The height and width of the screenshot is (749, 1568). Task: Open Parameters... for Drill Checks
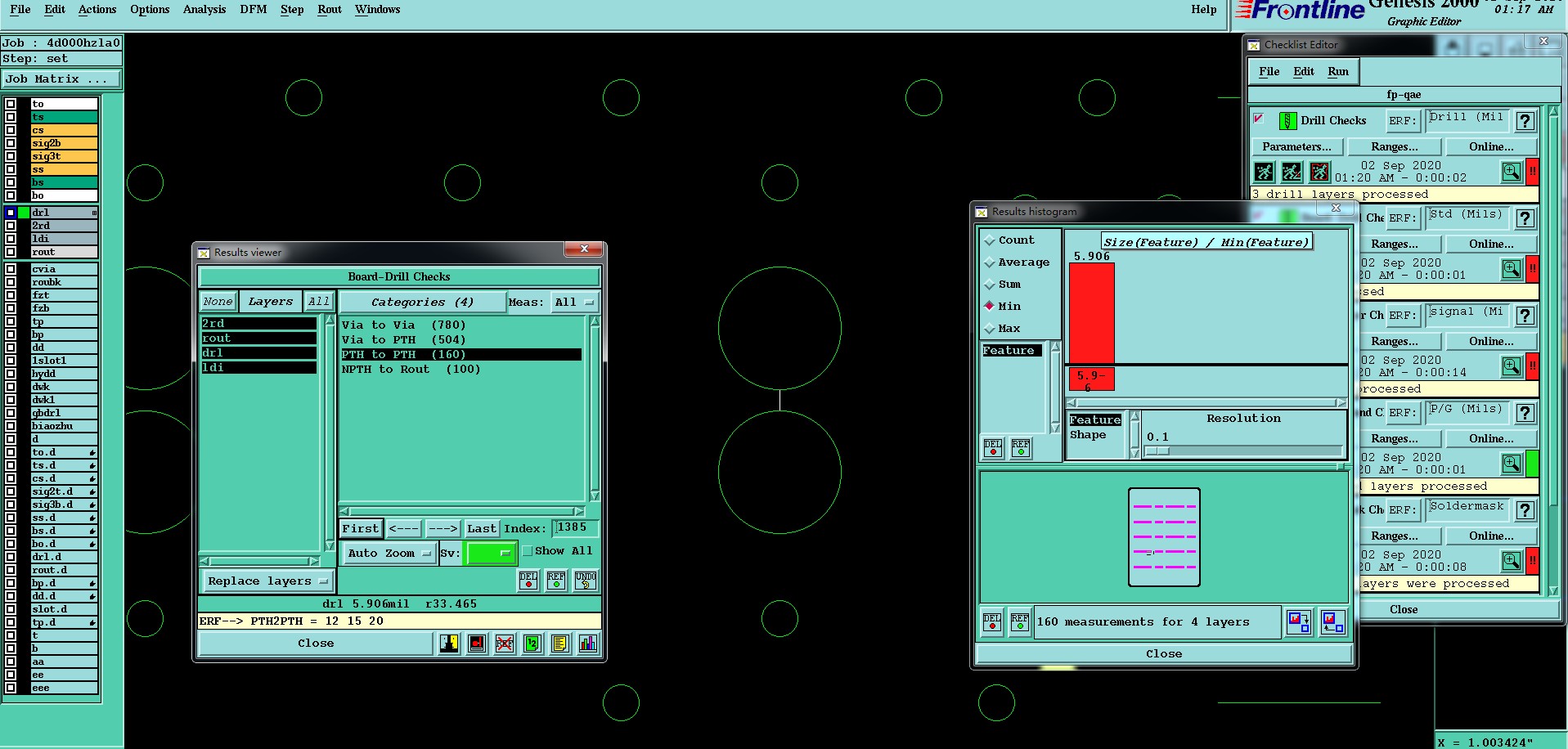pos(1296,147)
